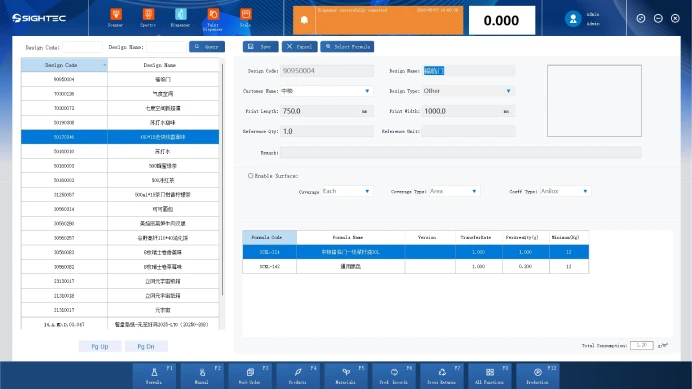This screenshot has width=692, height=389.
Task: Click the Design Code search input
Action: coord(82,47)
